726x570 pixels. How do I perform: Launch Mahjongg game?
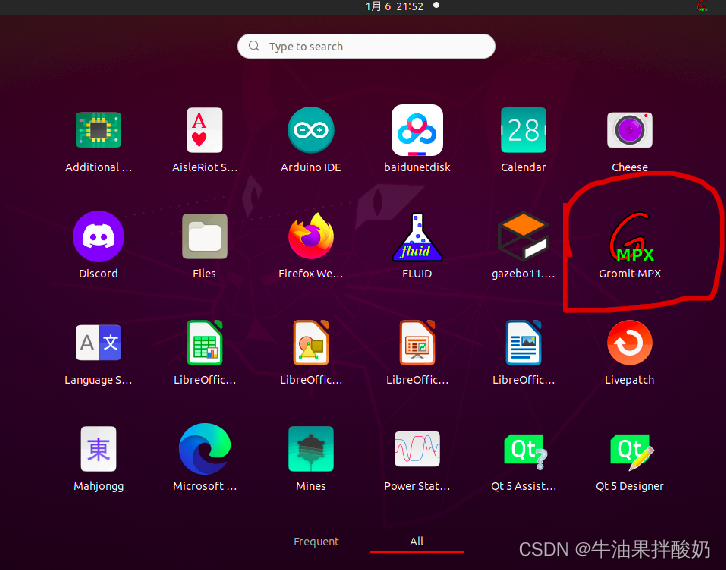(98, 449)
